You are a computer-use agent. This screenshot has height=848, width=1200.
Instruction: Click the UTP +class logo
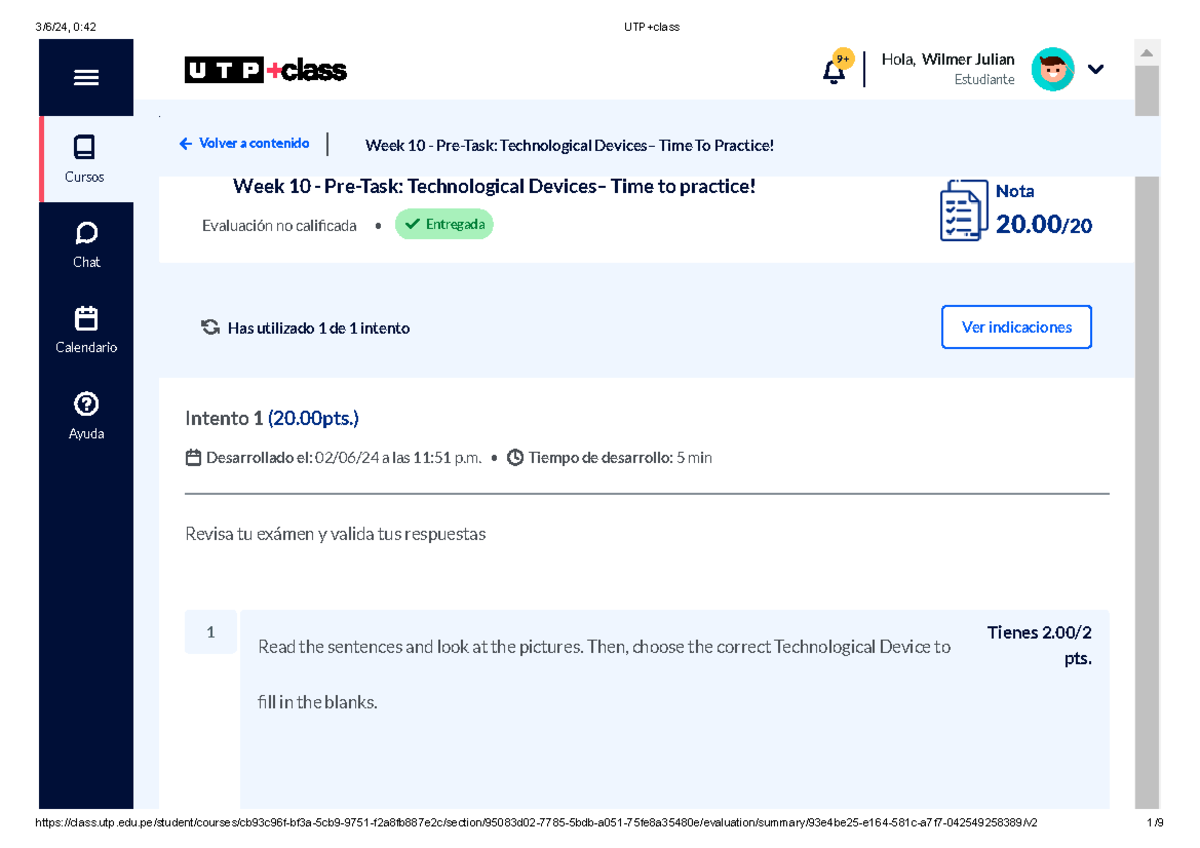[265, 70]
